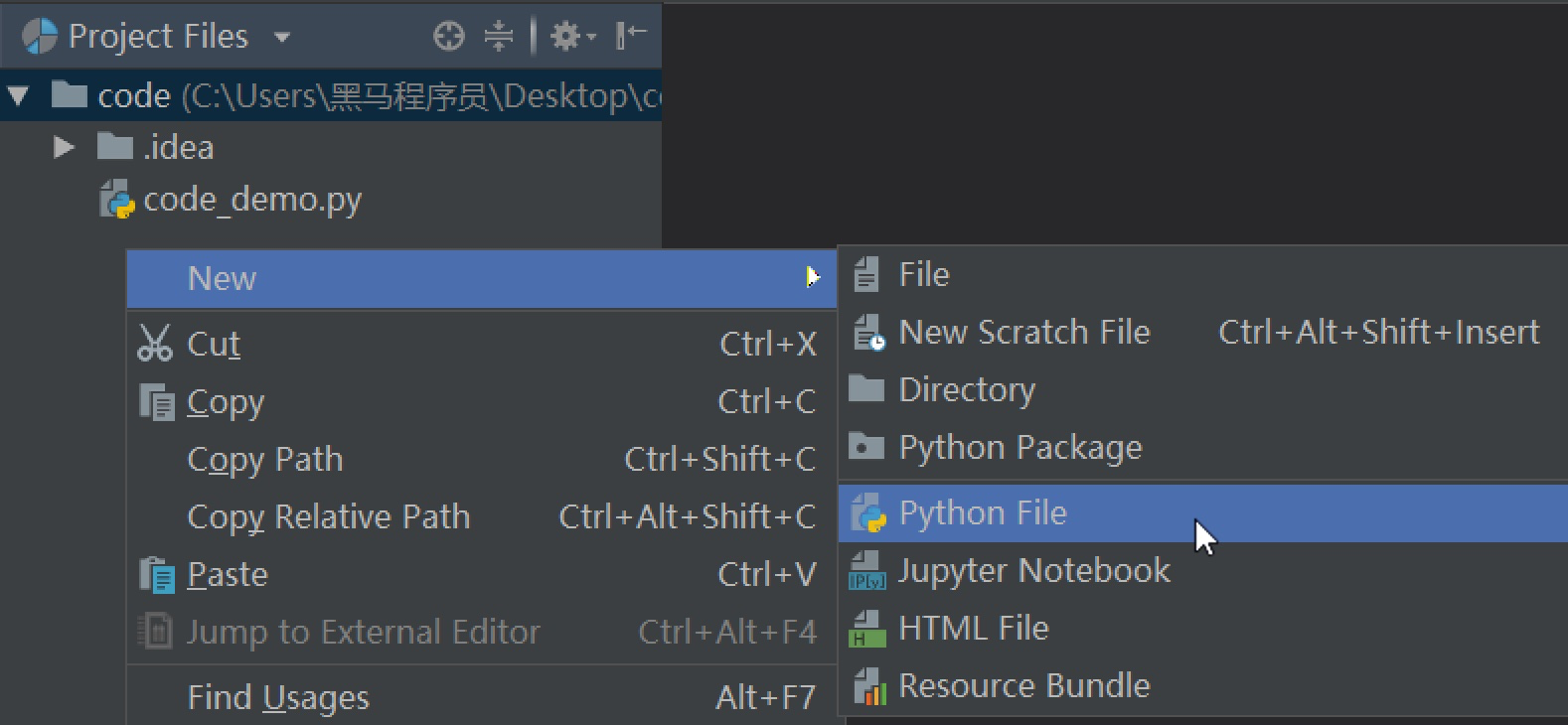Open the settings gear in Project panel
Screen dimensions: 1568x725
pos(570,37)
